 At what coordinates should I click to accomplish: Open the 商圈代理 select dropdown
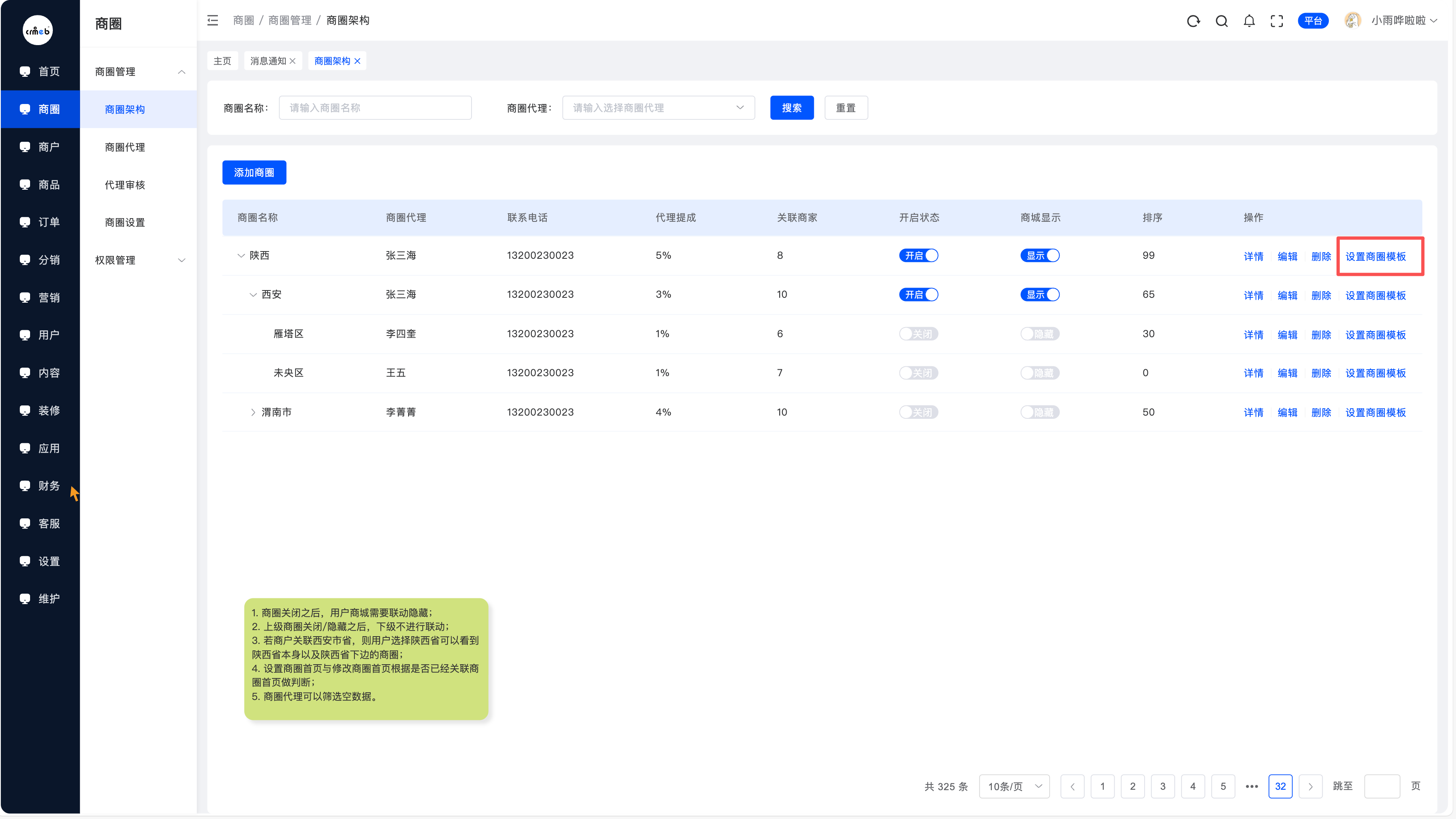pyautogui.click(x=658, y=108)
